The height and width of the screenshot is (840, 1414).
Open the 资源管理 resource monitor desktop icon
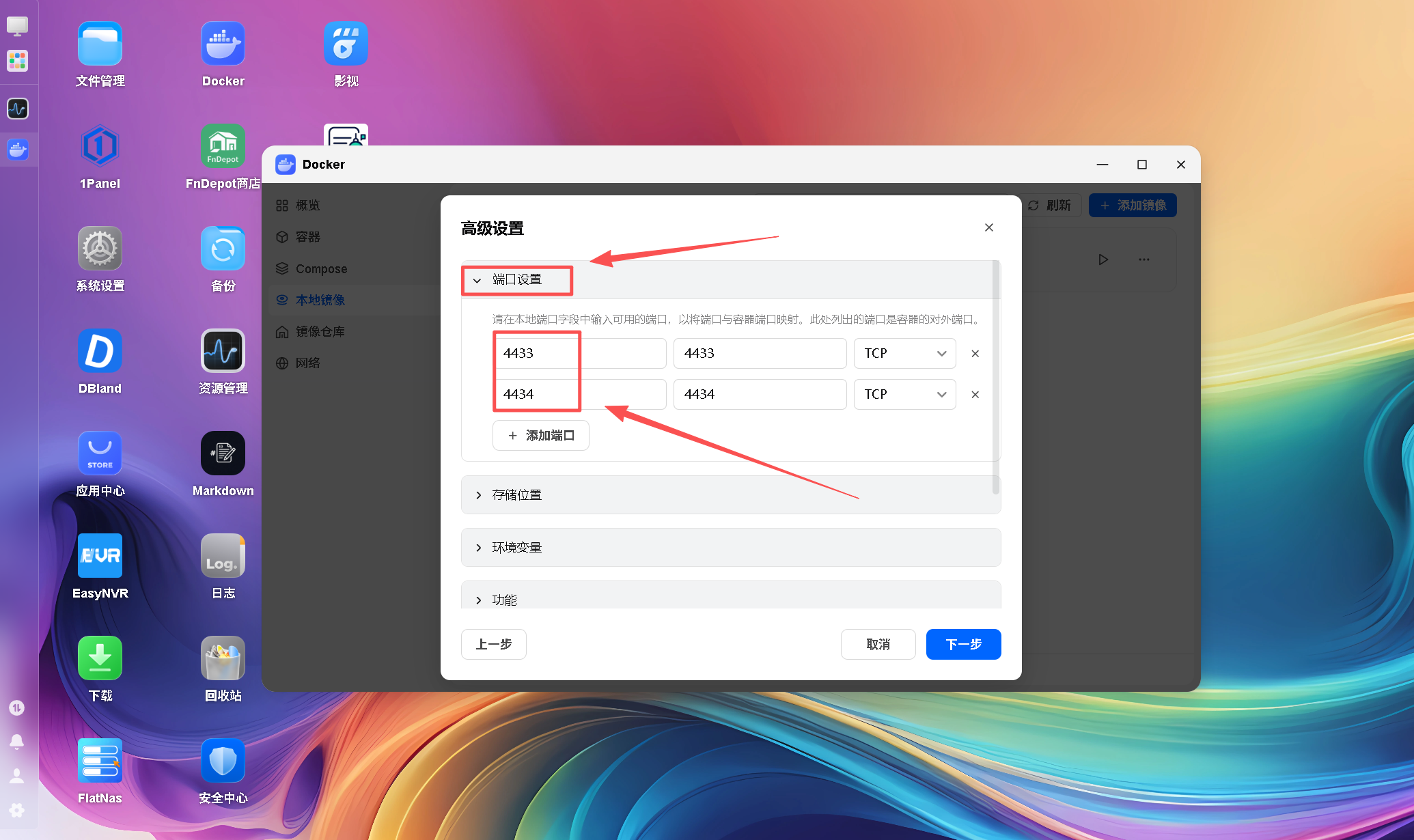coord(223,351)
